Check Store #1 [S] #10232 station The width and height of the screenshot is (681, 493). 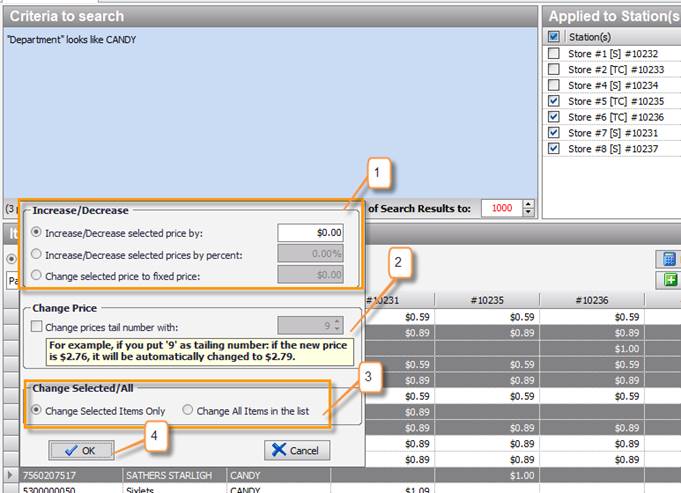(554, 53)
